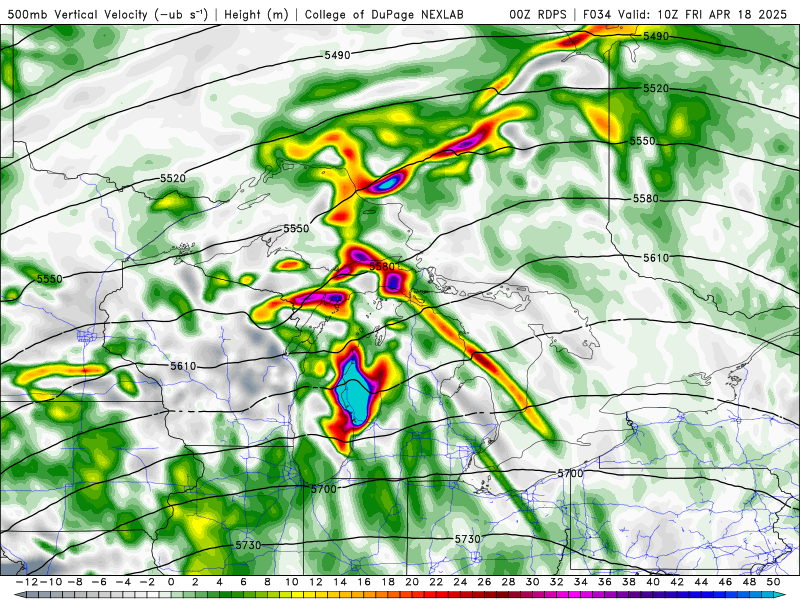Select the -6 label on the legend
Screen dimensions: 800x600
98,582
